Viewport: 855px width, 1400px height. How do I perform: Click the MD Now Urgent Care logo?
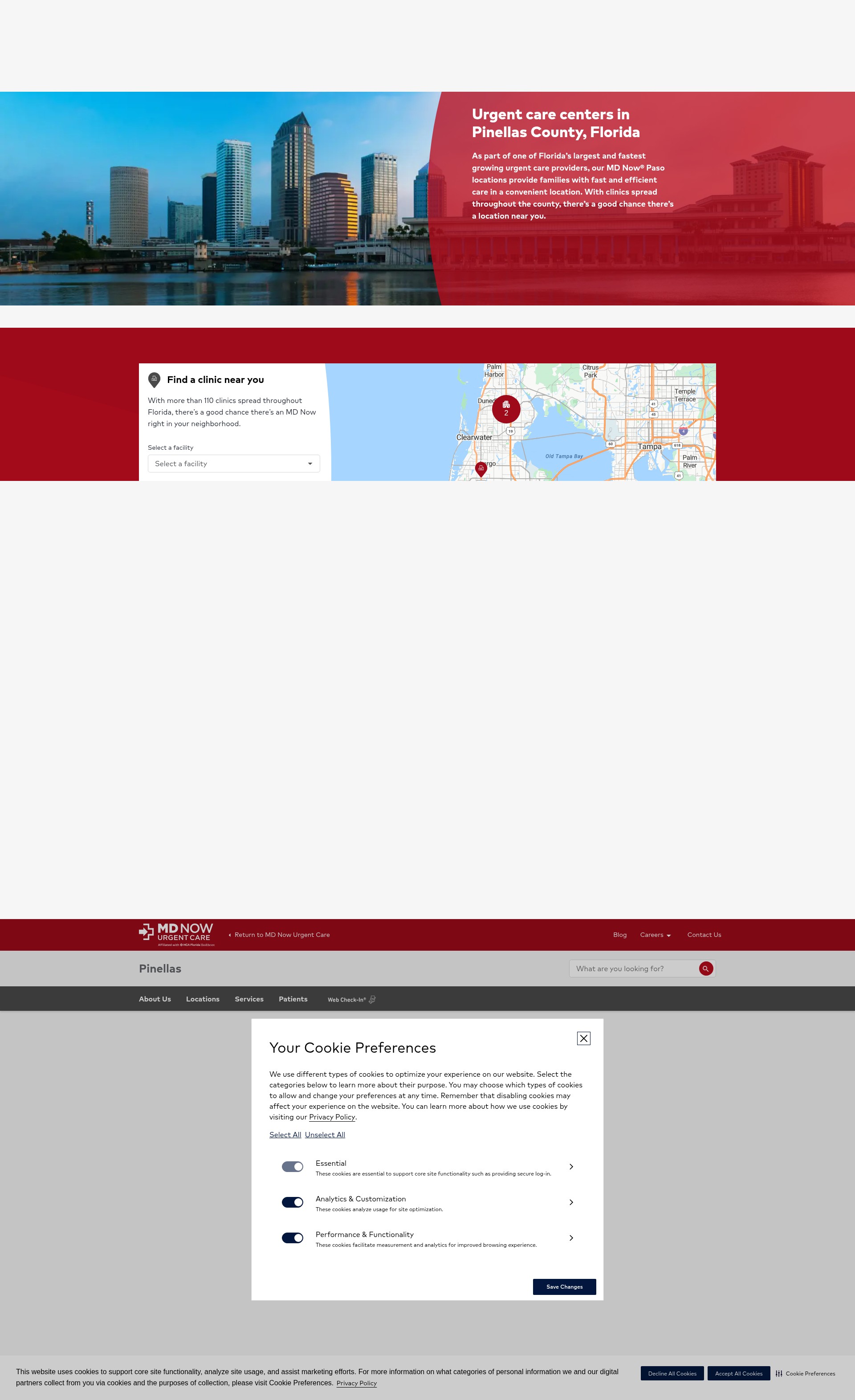pyautogui.click(x=177, y=935)
